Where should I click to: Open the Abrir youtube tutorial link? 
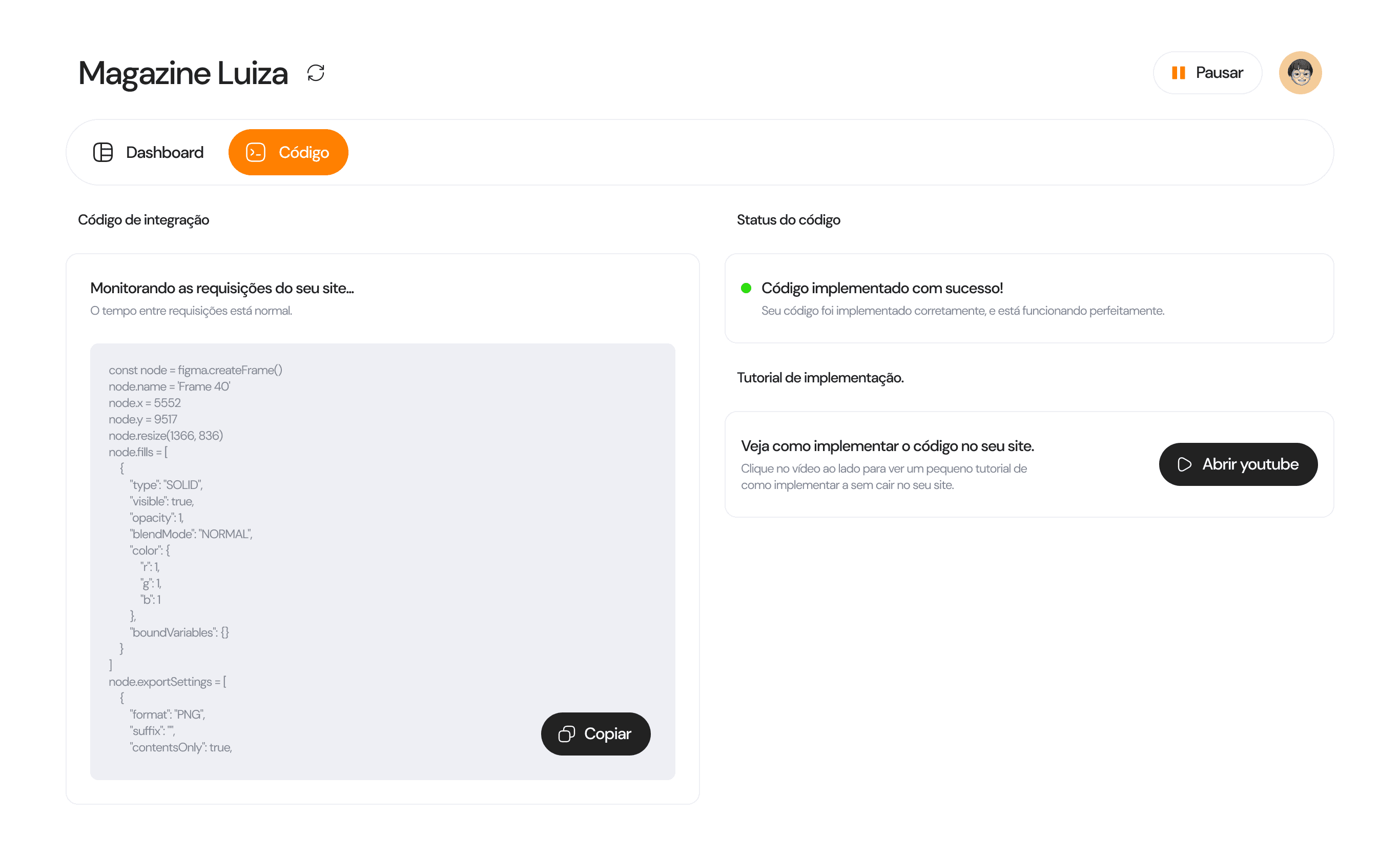(1238, 464)
